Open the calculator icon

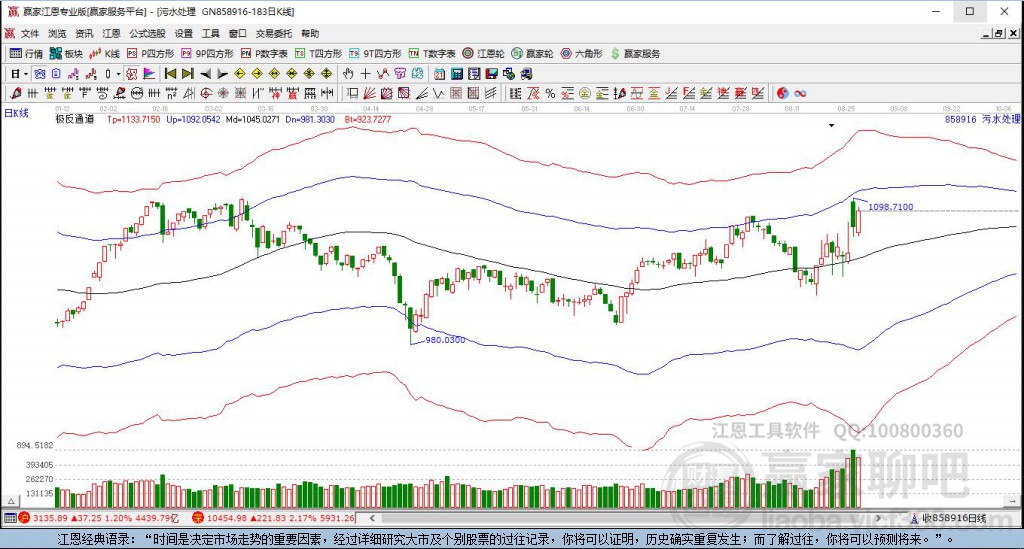pos(457,74)
